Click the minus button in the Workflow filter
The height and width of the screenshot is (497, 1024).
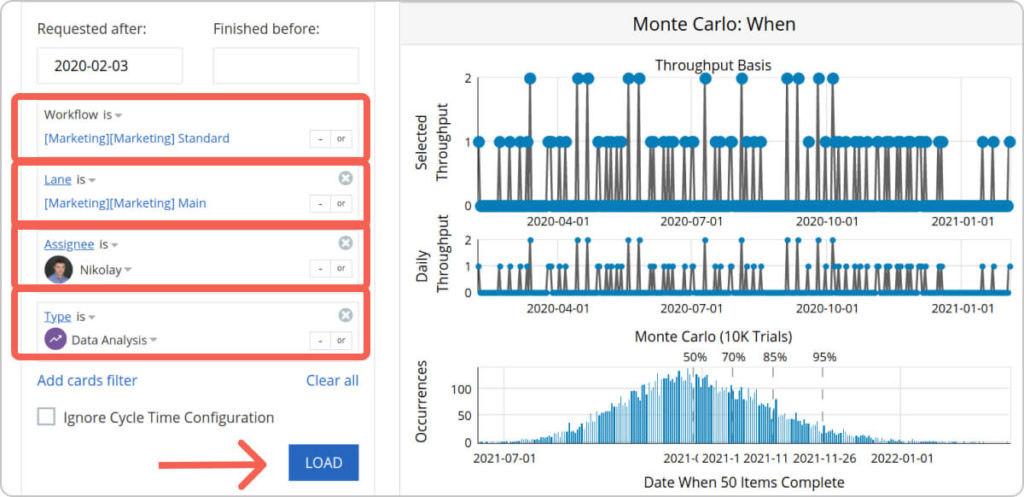point(318,139)
